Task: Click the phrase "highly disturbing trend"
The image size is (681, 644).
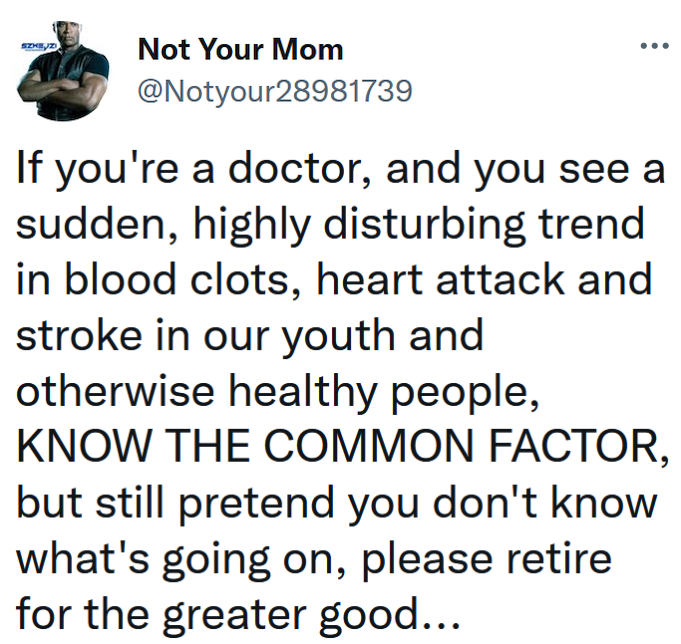Action: tap(419, 225)
